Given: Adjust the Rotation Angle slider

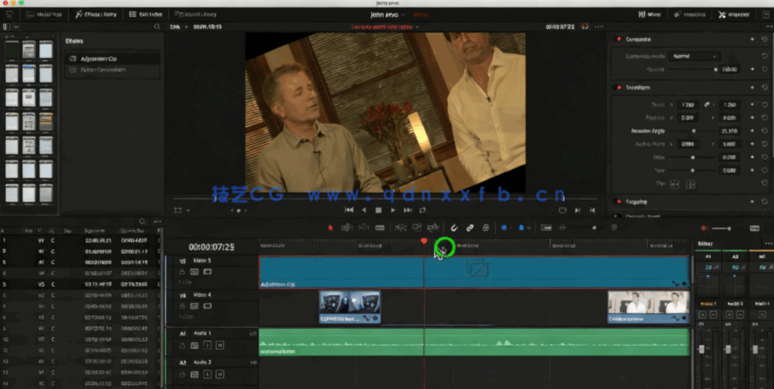Looking at the screenshot, I should coord(693,131).
